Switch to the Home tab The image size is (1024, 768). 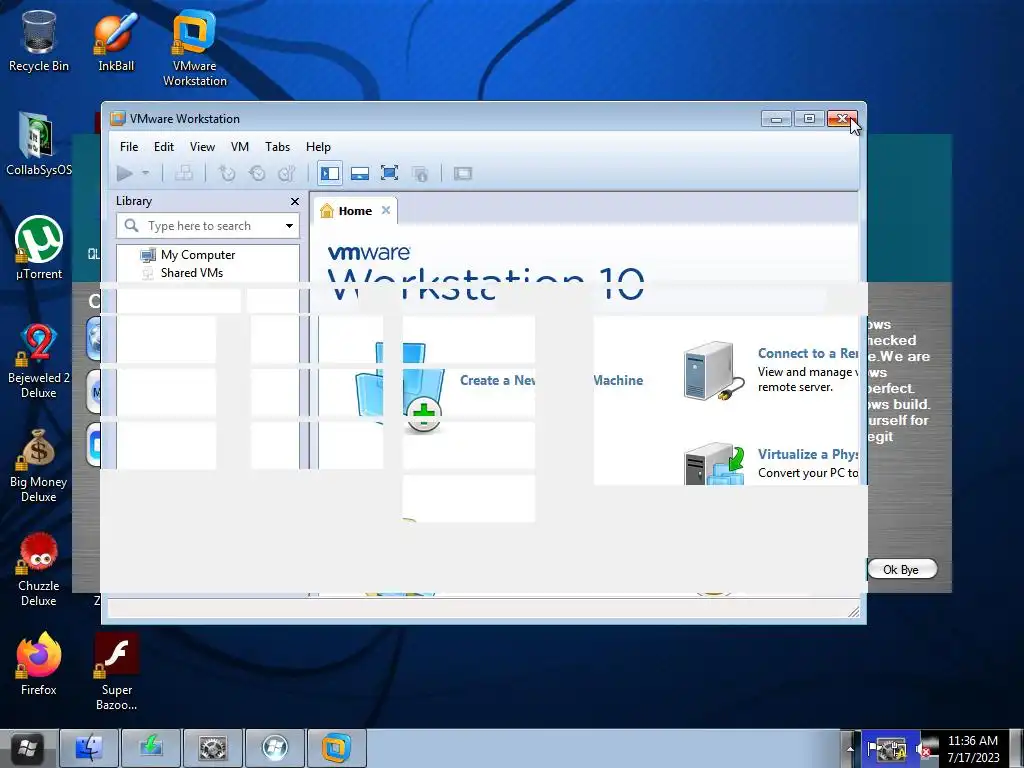[355, 211]
